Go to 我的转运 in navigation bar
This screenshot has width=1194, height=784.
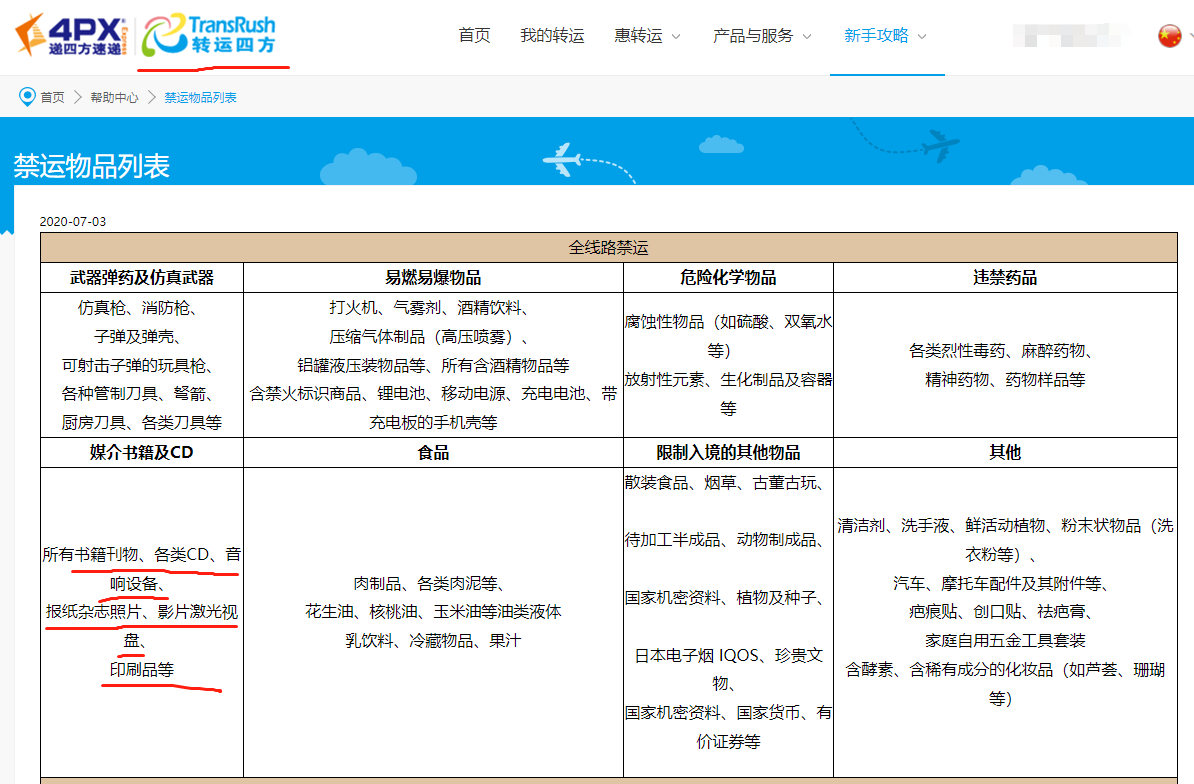pos(552,36)
